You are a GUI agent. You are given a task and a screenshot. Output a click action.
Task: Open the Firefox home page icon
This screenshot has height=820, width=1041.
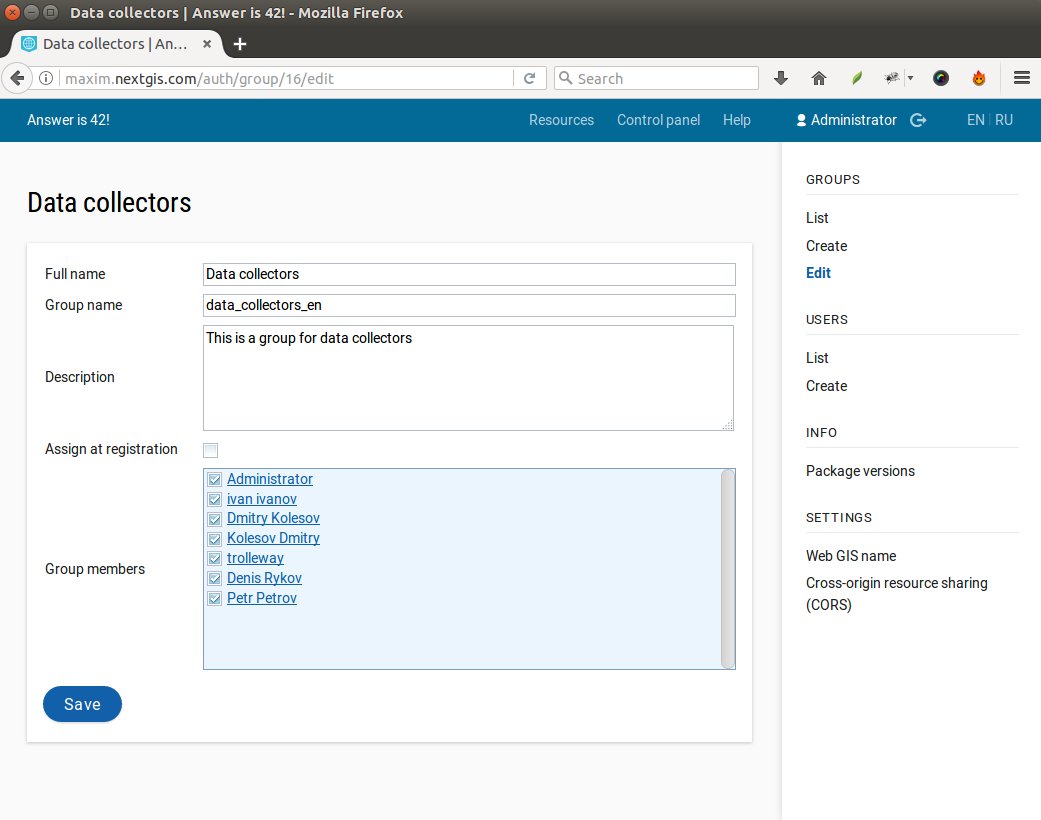coord(818,77)
